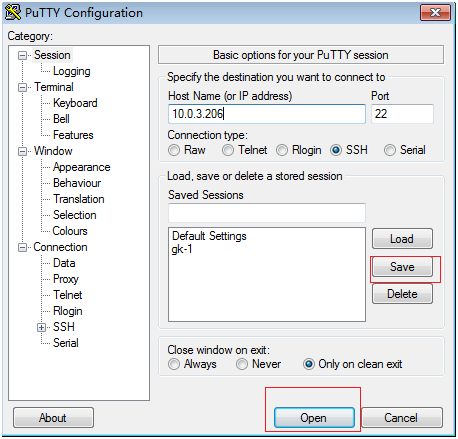Select the Connection category

pyautogui.click(x=60, y=247)
